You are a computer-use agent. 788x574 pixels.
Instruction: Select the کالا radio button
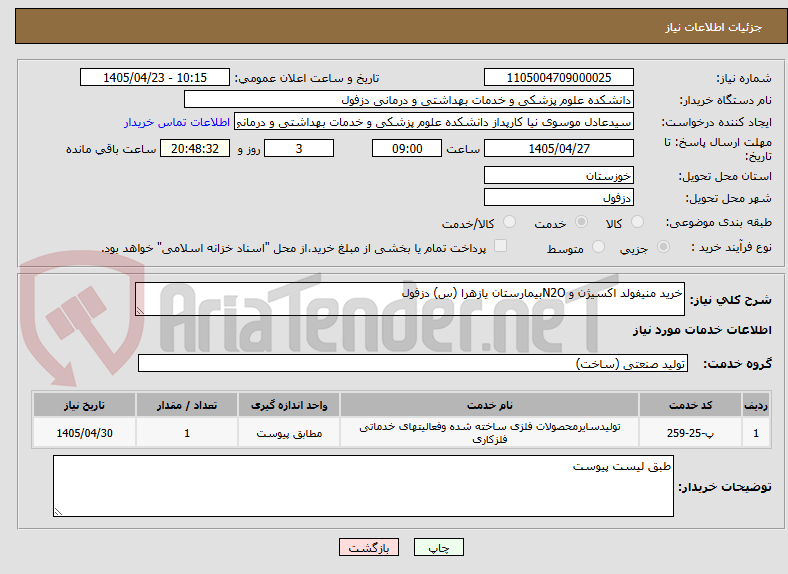pos(637,222)
